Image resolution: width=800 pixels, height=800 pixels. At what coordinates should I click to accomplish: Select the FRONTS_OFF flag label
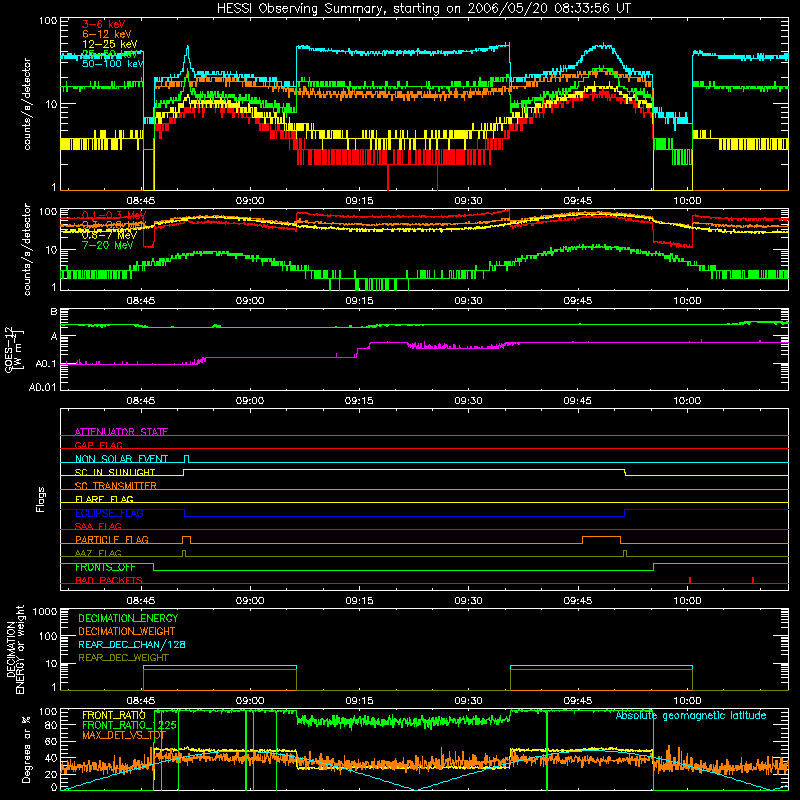point(105,567)
